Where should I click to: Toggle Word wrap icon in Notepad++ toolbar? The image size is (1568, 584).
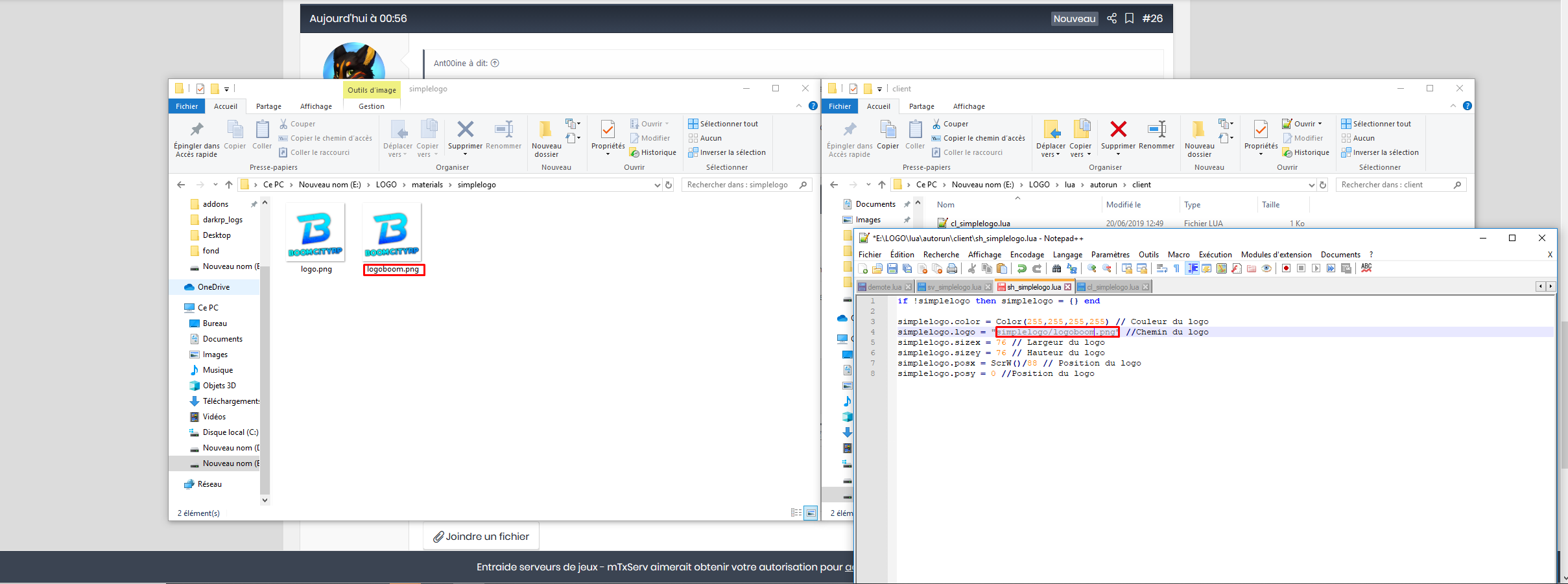pos(1161,268)
